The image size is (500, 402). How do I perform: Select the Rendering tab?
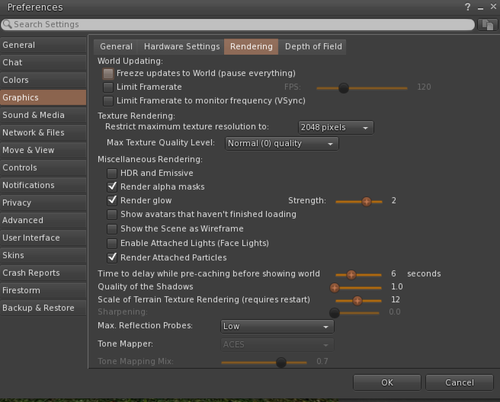tap(251, 47)
